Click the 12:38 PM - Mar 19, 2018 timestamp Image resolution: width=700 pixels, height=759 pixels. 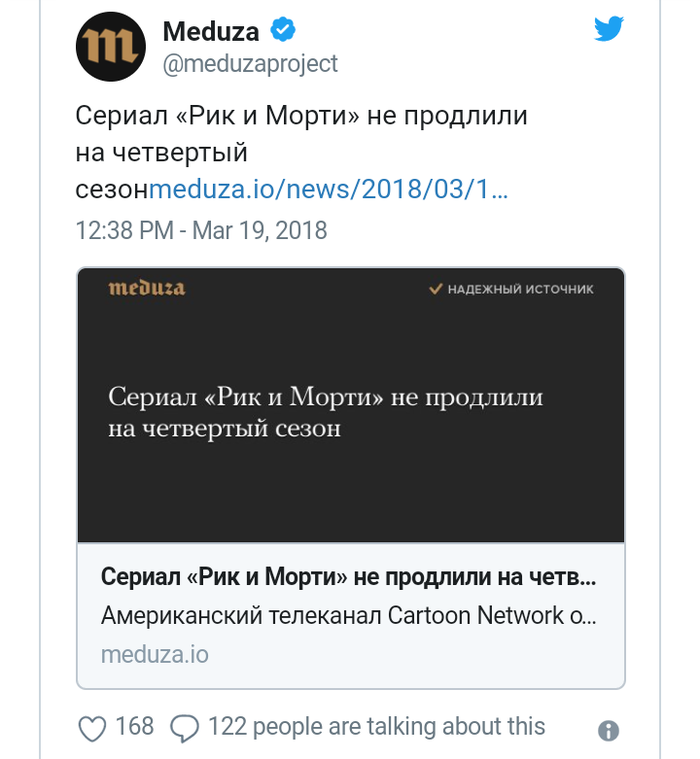[x=201, y=230]
